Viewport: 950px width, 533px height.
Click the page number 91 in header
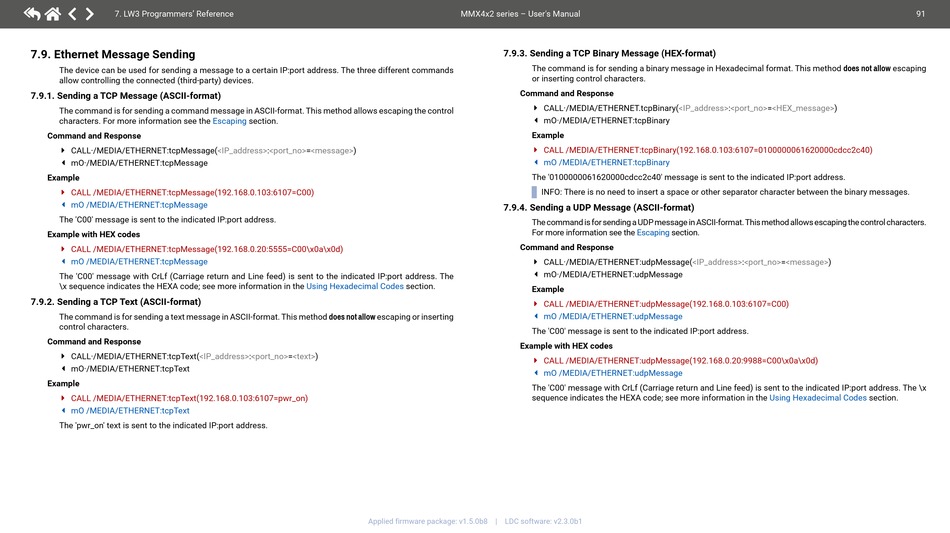920,14
